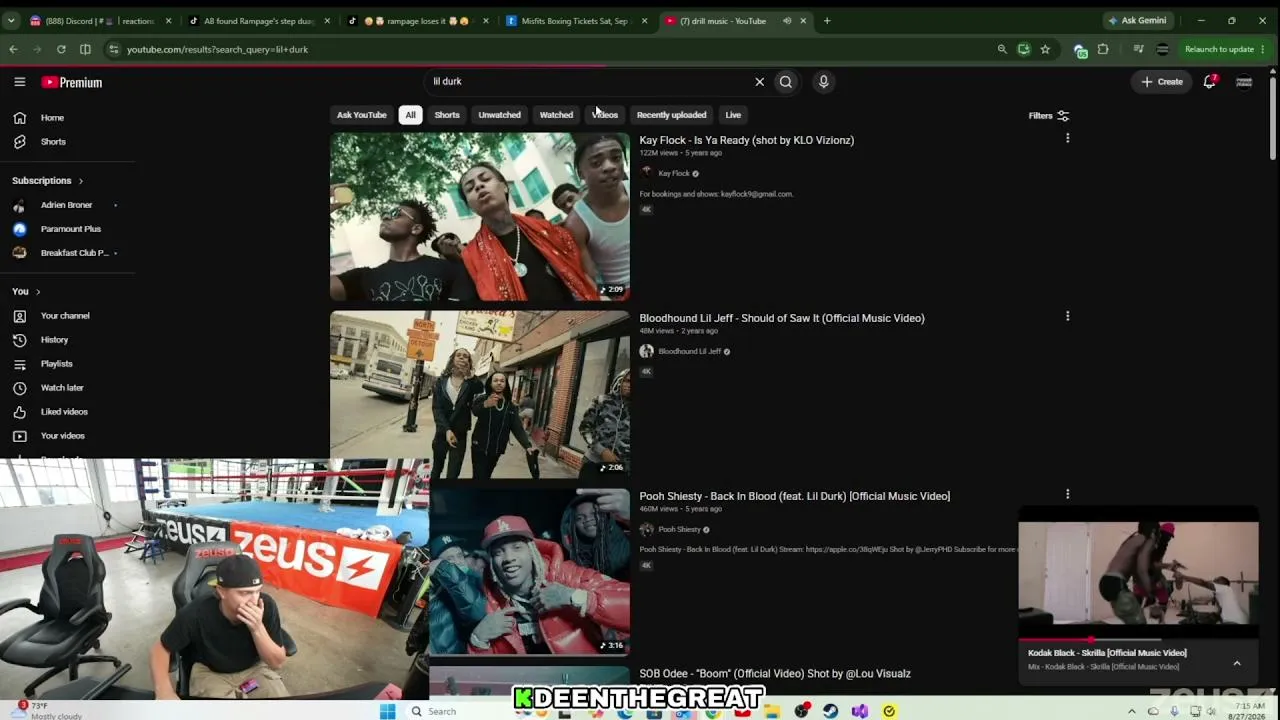Filter results by Videos chip

(x=605, y=115)
